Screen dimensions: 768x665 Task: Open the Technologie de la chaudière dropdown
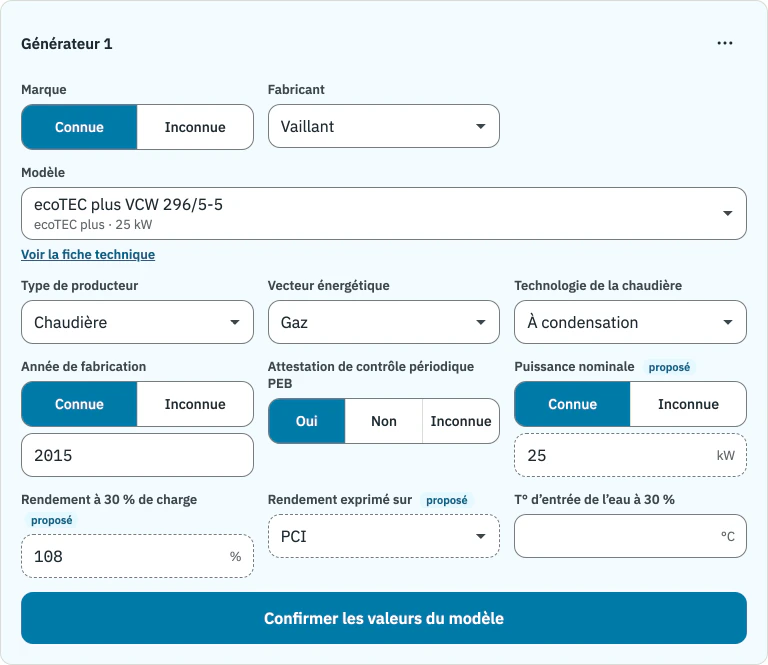pyautogui.click(x=630, y=322)
